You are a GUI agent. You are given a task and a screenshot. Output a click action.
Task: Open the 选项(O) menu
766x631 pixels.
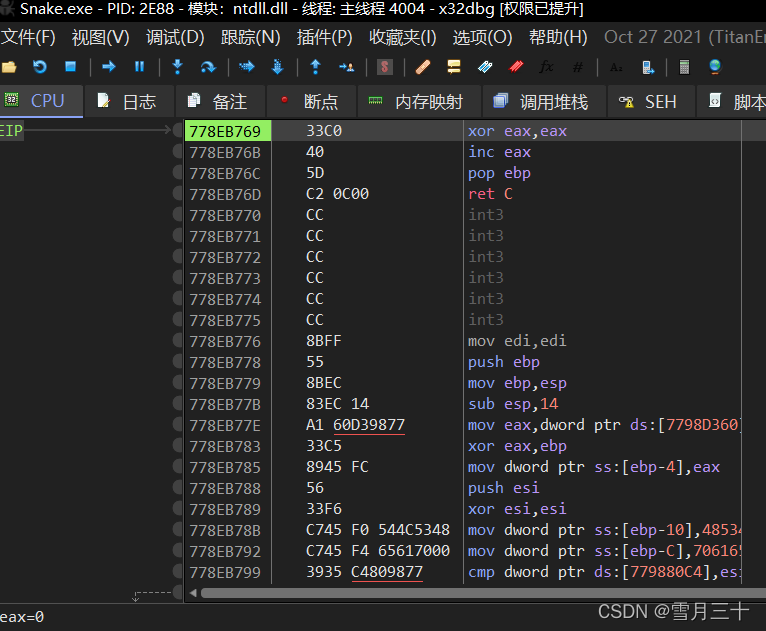pos(482,37)
